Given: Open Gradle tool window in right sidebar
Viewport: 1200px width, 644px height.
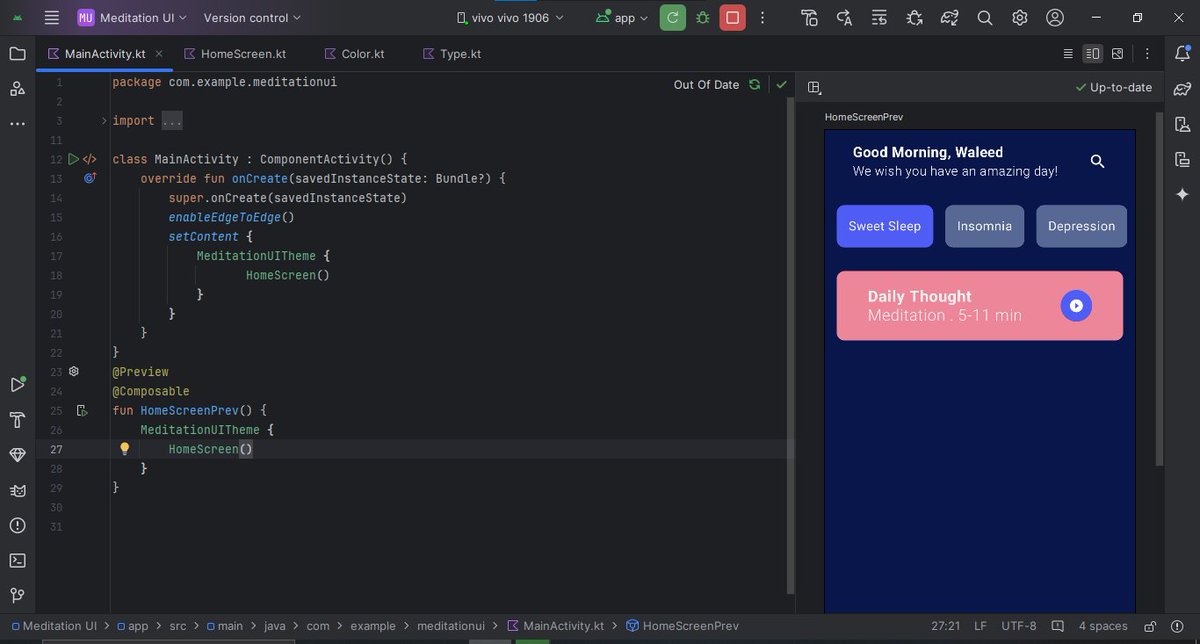Looking at the screenshot, I should [1182, 89].
